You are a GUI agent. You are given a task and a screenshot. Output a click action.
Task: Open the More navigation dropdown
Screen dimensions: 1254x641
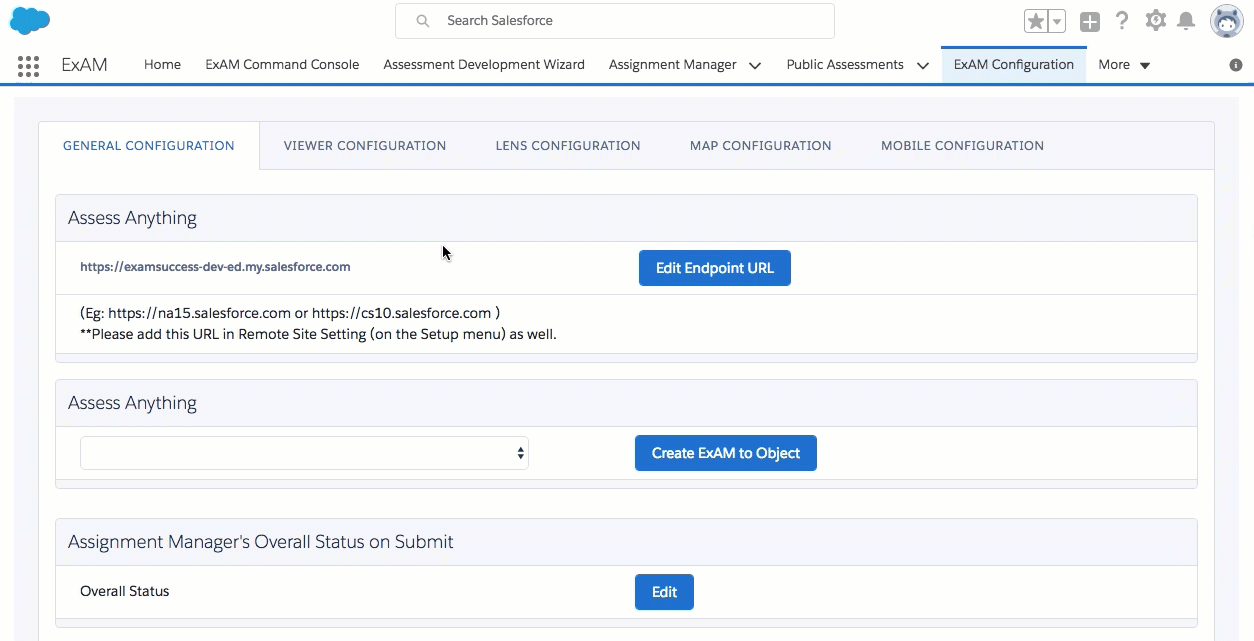point(1124,65)
